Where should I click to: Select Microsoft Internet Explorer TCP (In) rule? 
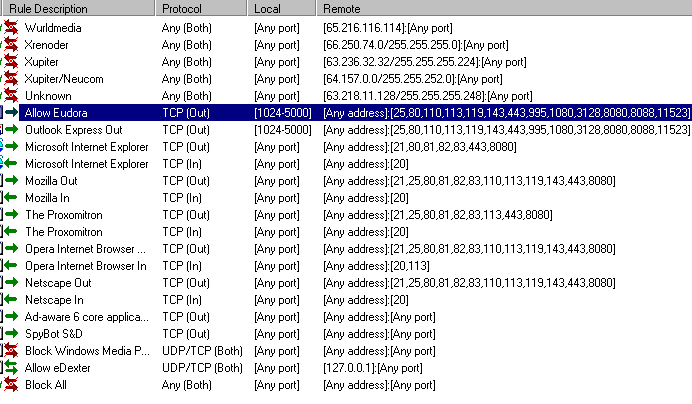pyautogui.click(x=346, y=164)
